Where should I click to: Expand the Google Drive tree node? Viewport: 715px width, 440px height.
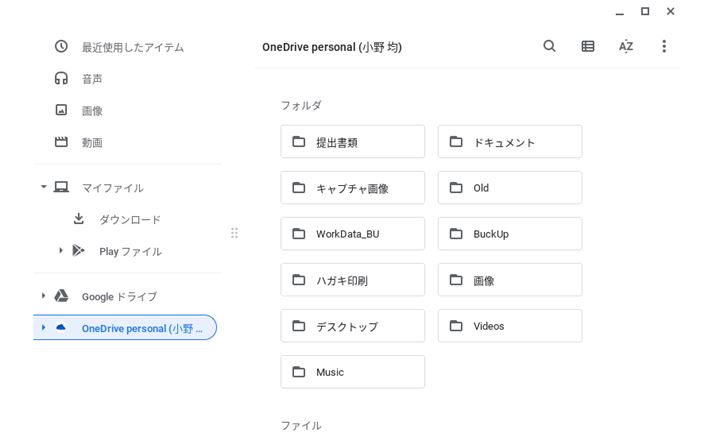tap(43, 296)
